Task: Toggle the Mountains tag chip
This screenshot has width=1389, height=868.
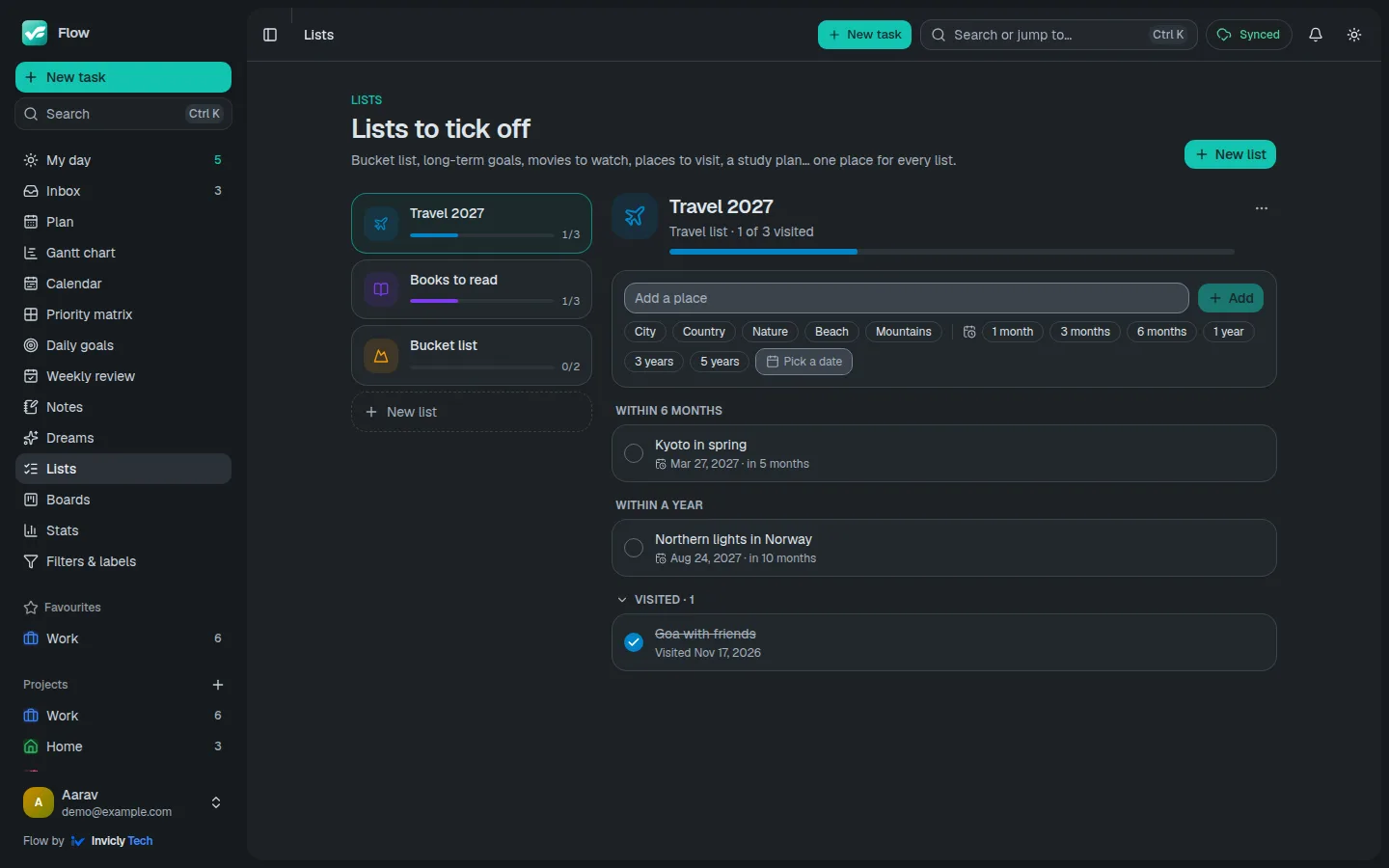Action: tap(904, 332)
